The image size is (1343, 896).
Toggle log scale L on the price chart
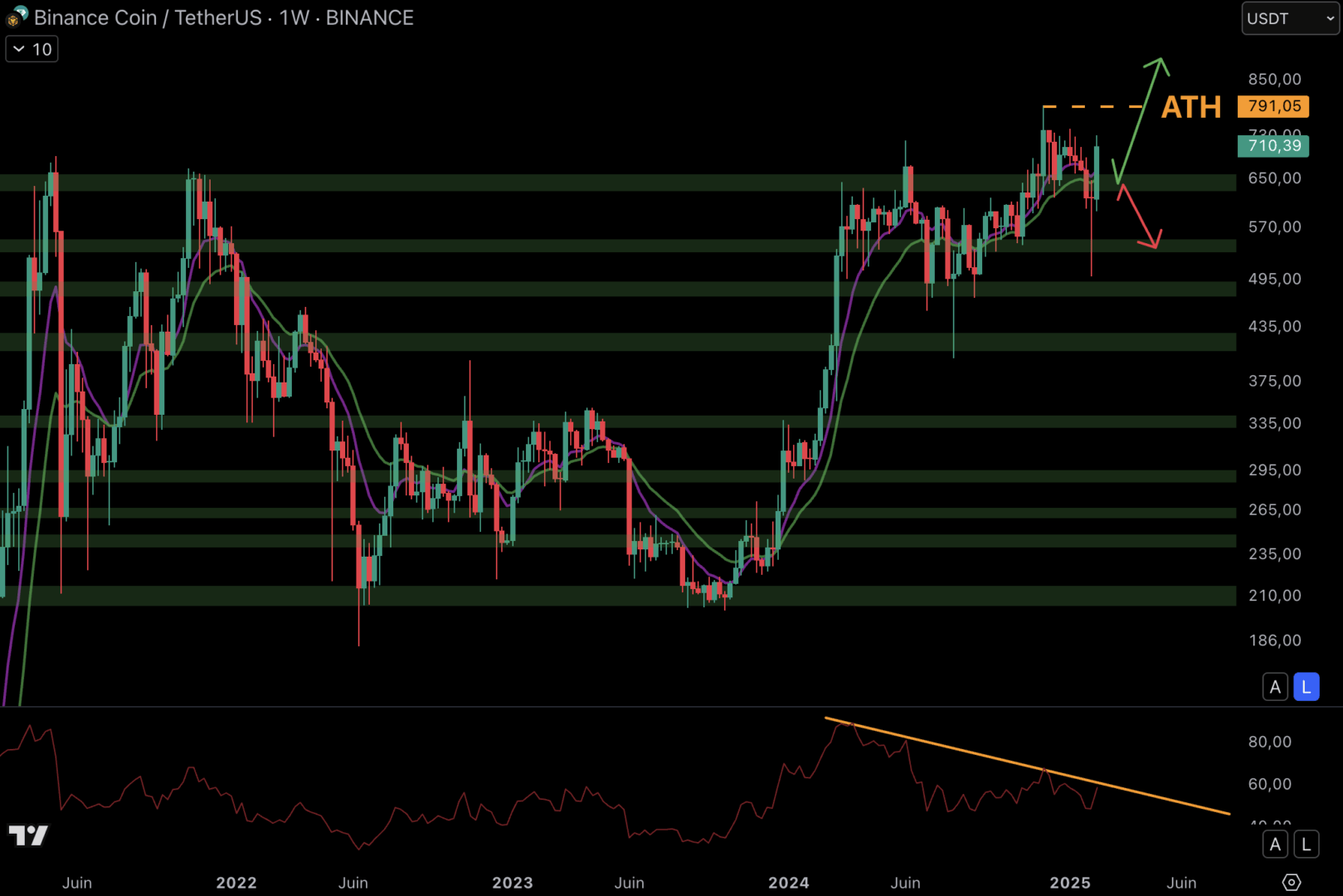[x=1307, y=687]
